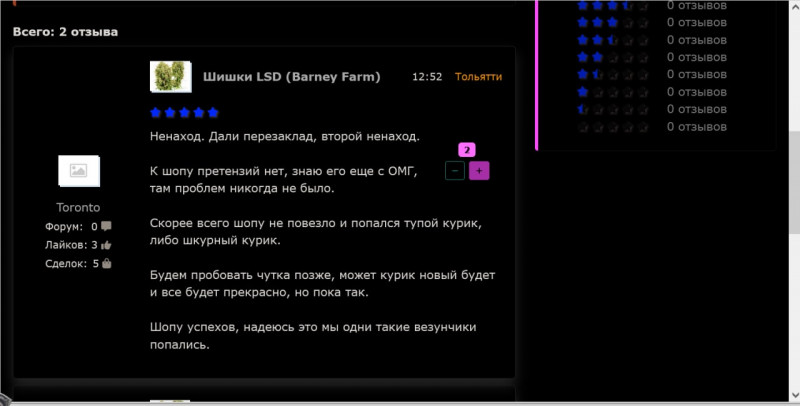Click the 12:52 review timestamp

click(427, 76)
